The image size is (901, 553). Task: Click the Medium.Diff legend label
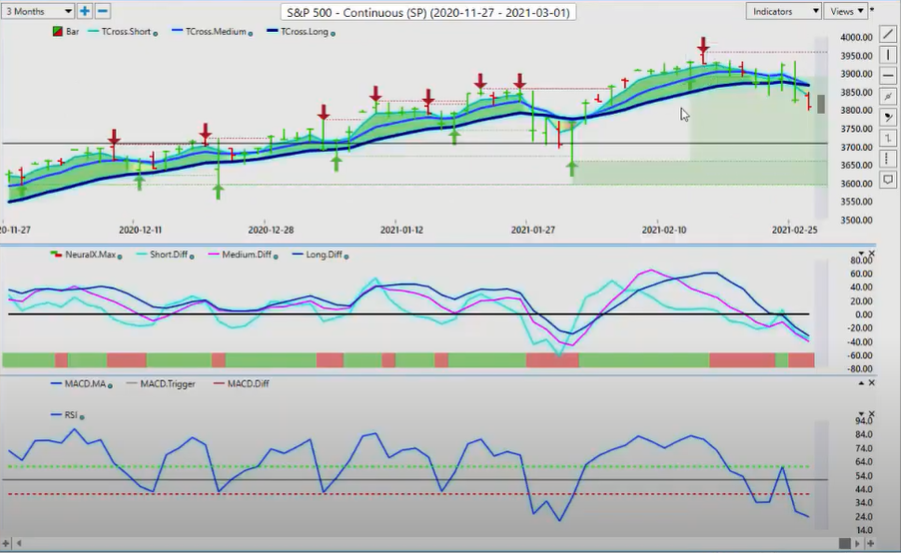tap(247, 254)
